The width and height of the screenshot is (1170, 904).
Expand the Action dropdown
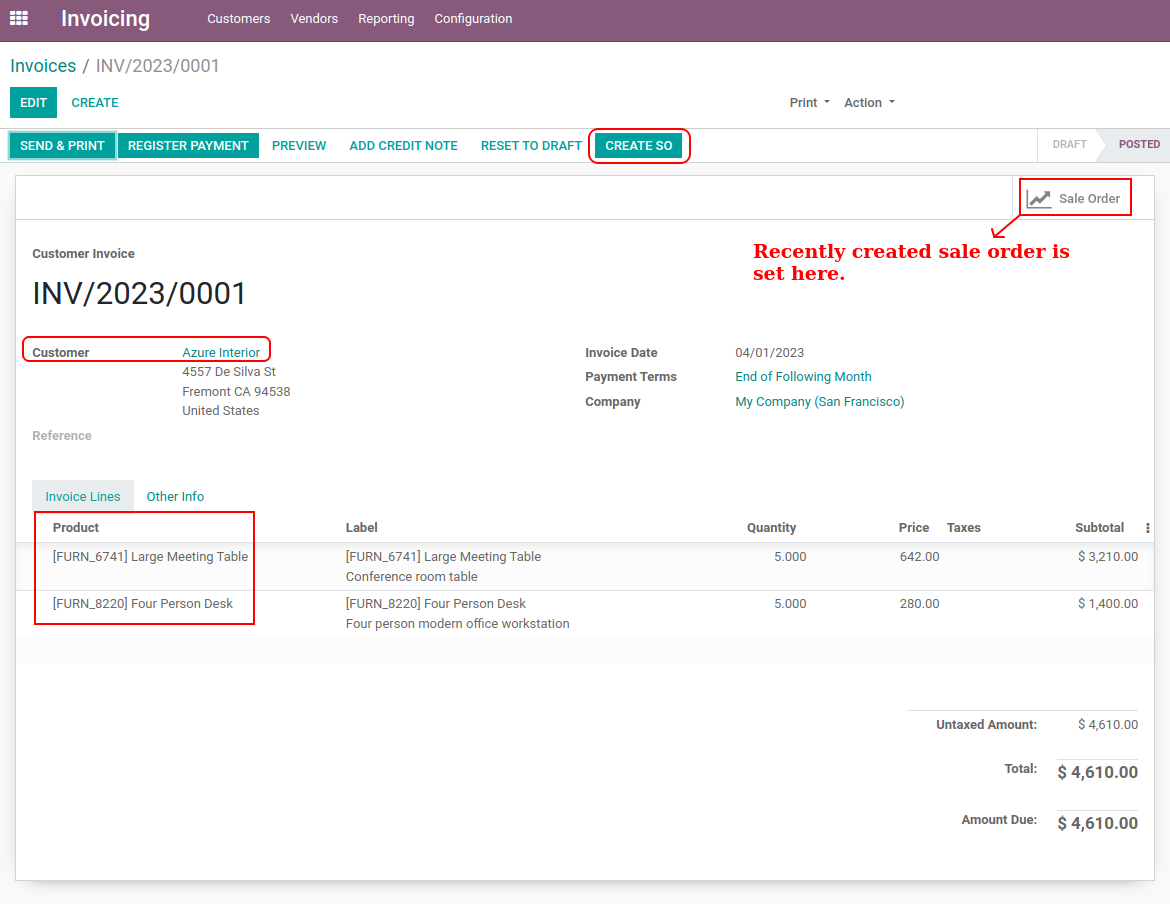(x=869, y=103)
